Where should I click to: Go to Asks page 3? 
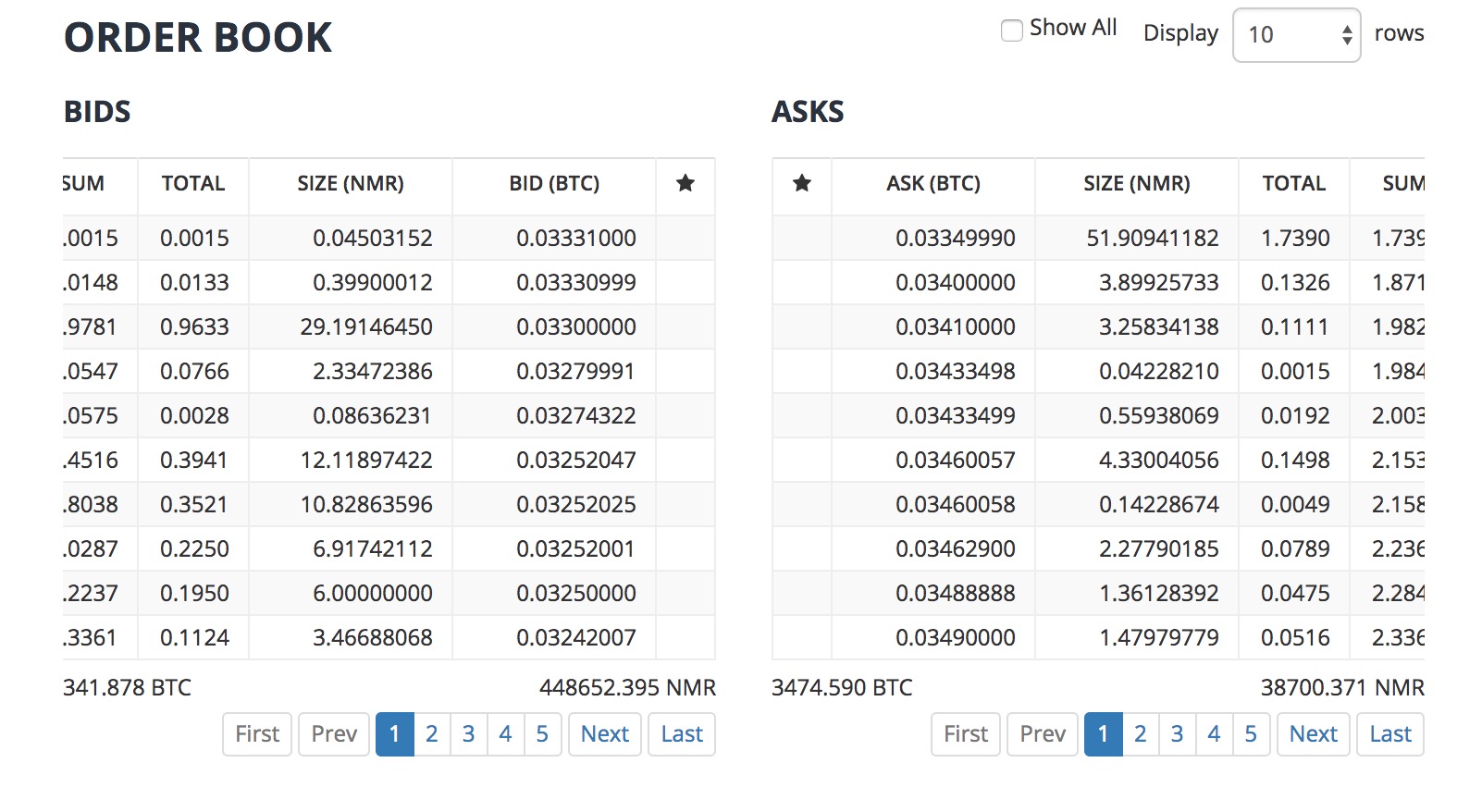click(x=1177, y=734)
